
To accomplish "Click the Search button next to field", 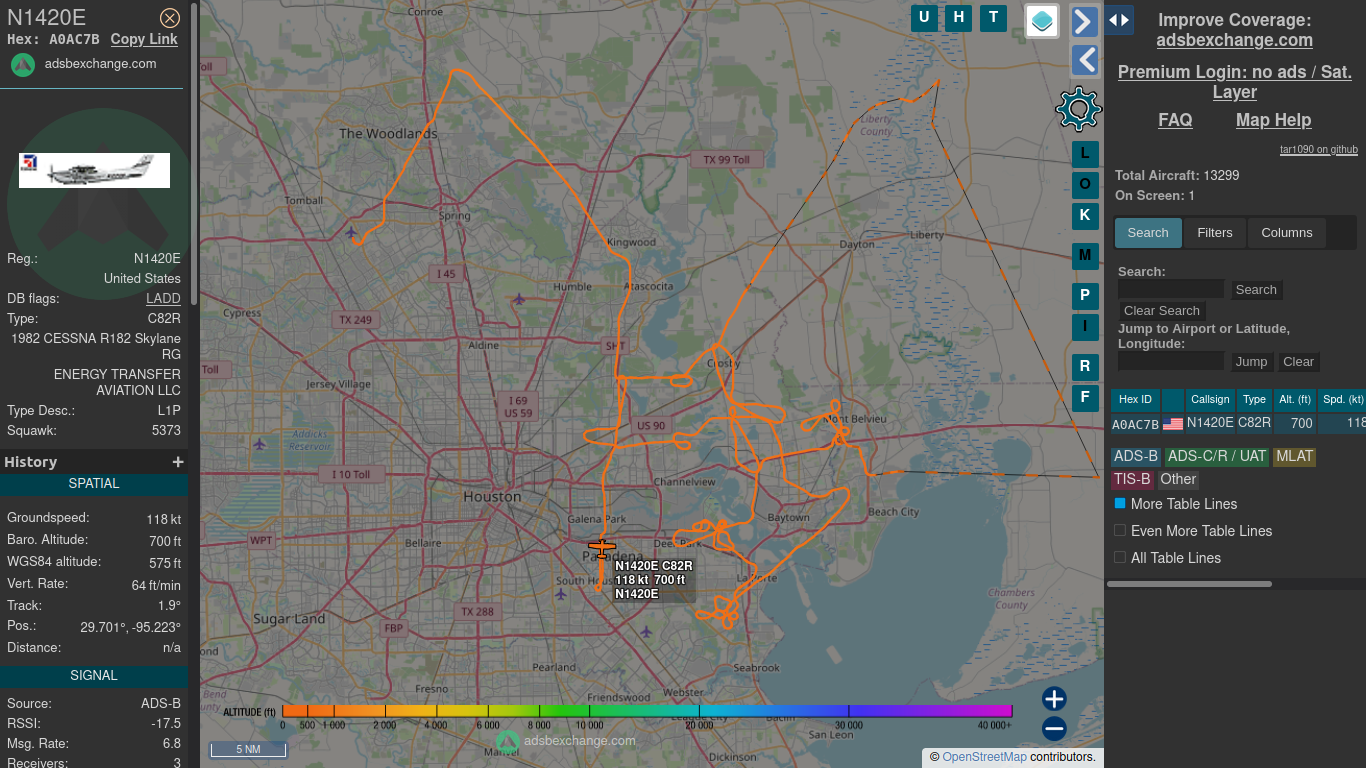I will click(1256, 290).
